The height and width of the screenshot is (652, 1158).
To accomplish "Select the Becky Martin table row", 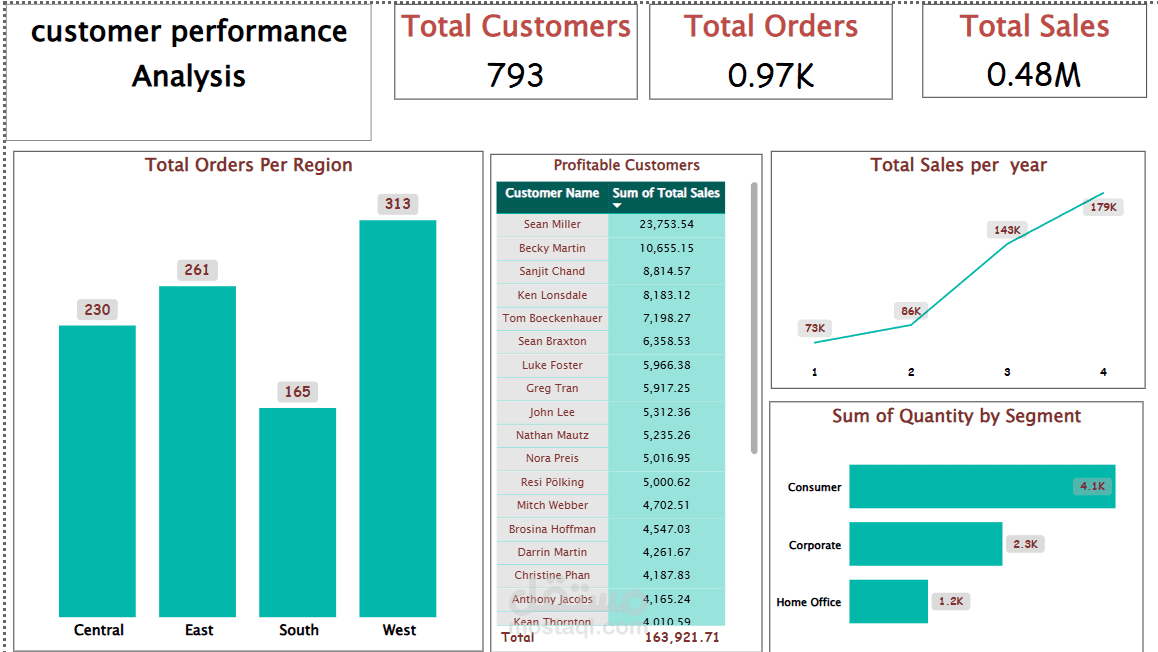I will (x=552, y=248).
